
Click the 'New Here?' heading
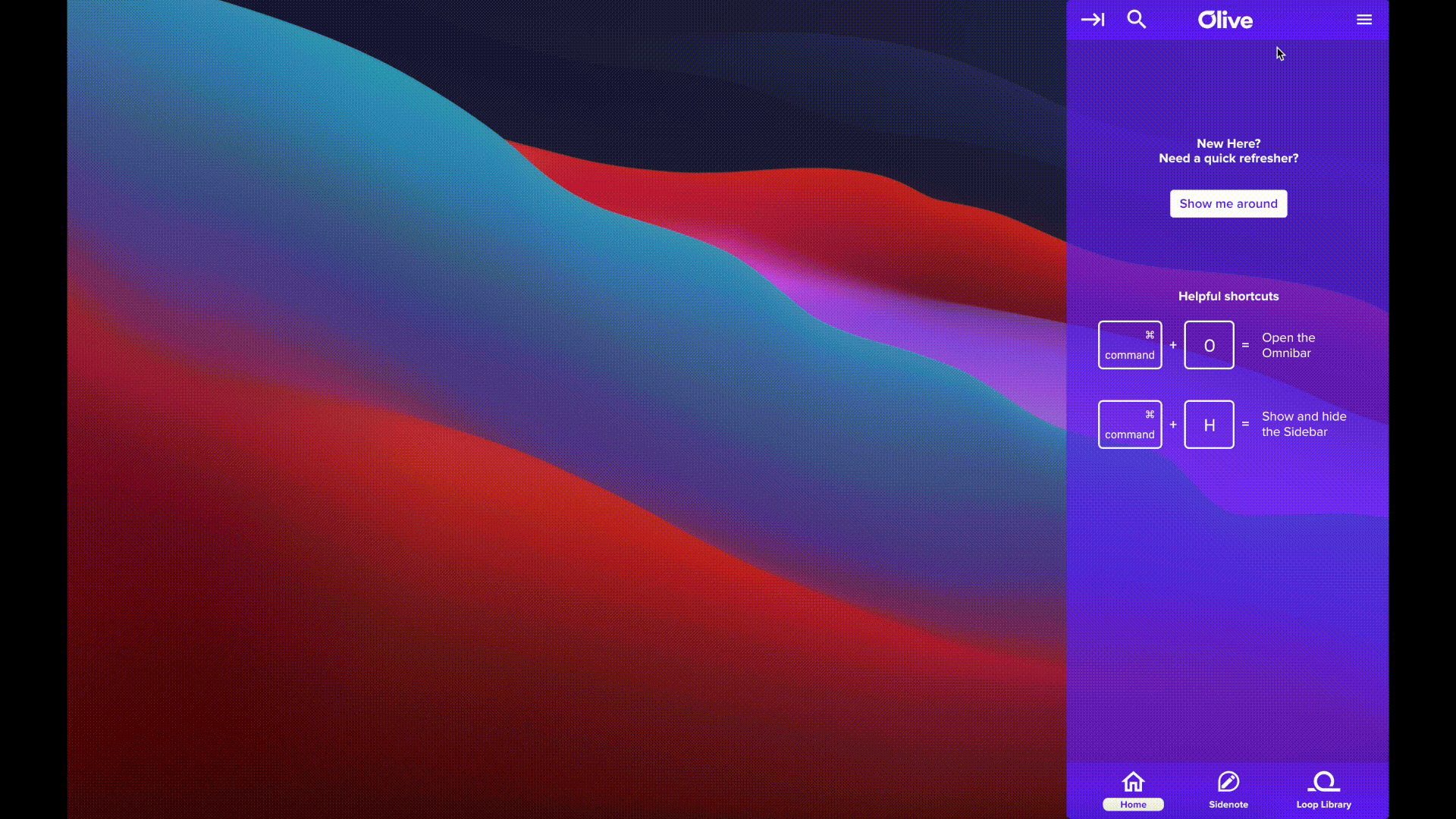1228,143
